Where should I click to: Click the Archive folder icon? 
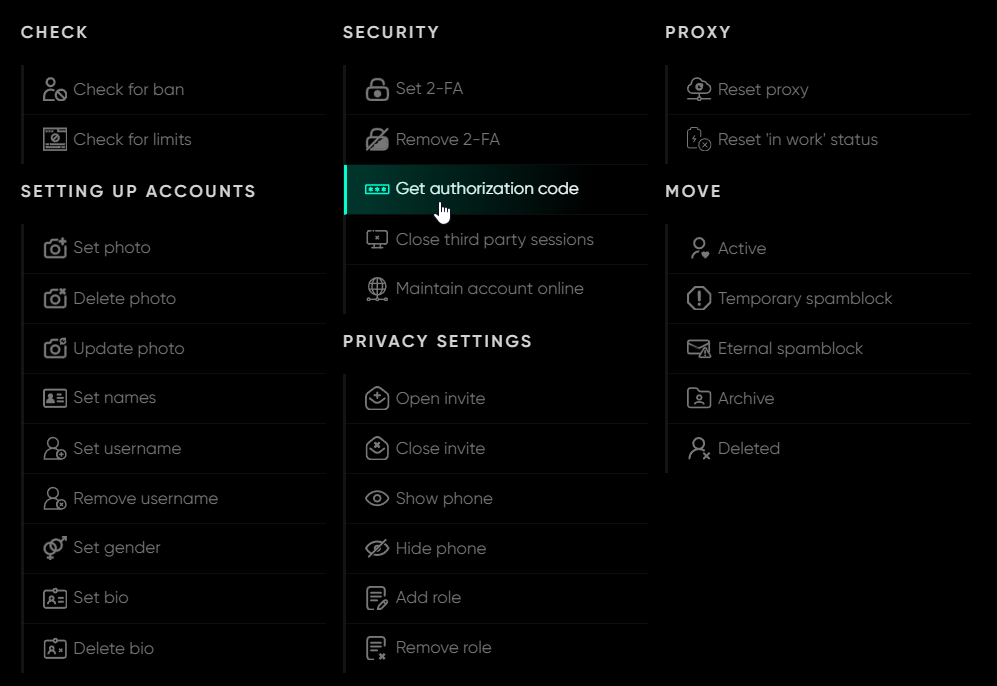point(699,398)
